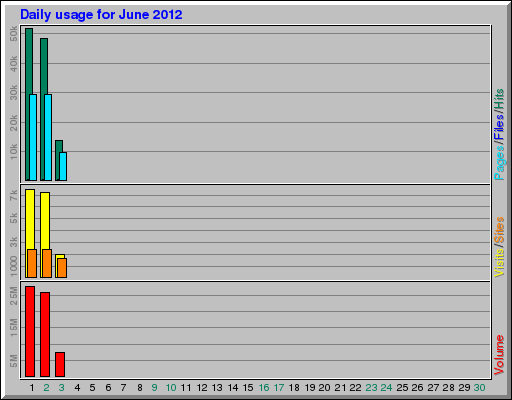Click day label '12' on the x-axis

pyautogui.click(x=202, y=388)
